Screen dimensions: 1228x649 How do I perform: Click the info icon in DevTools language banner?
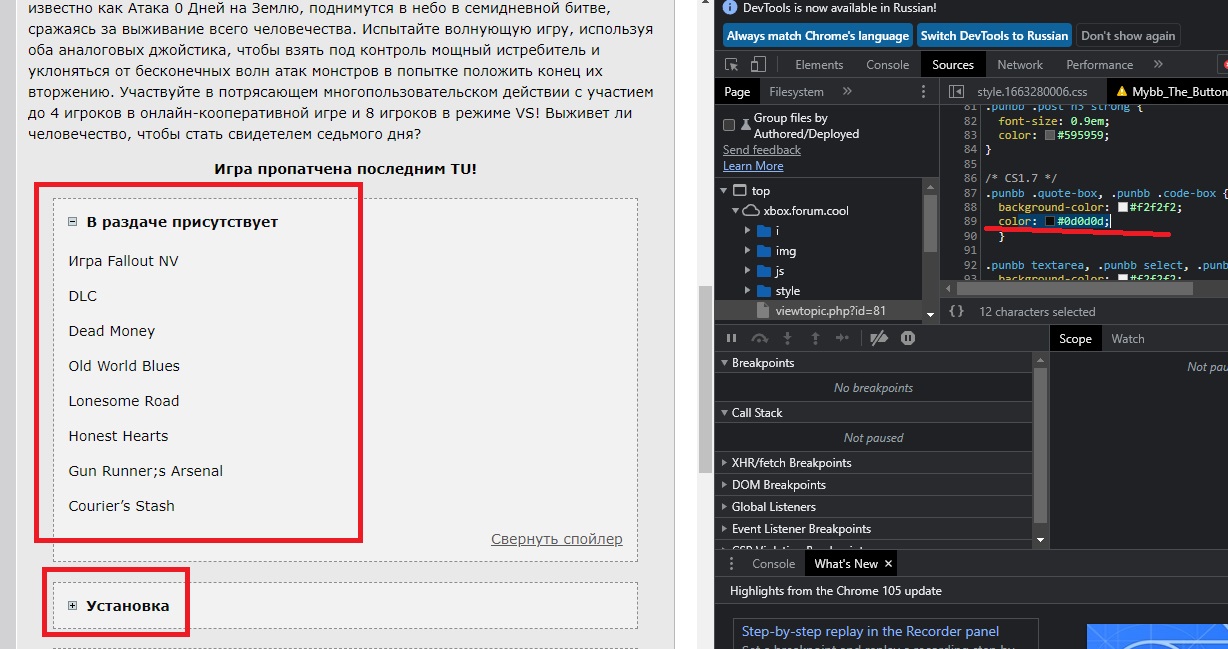729,8
